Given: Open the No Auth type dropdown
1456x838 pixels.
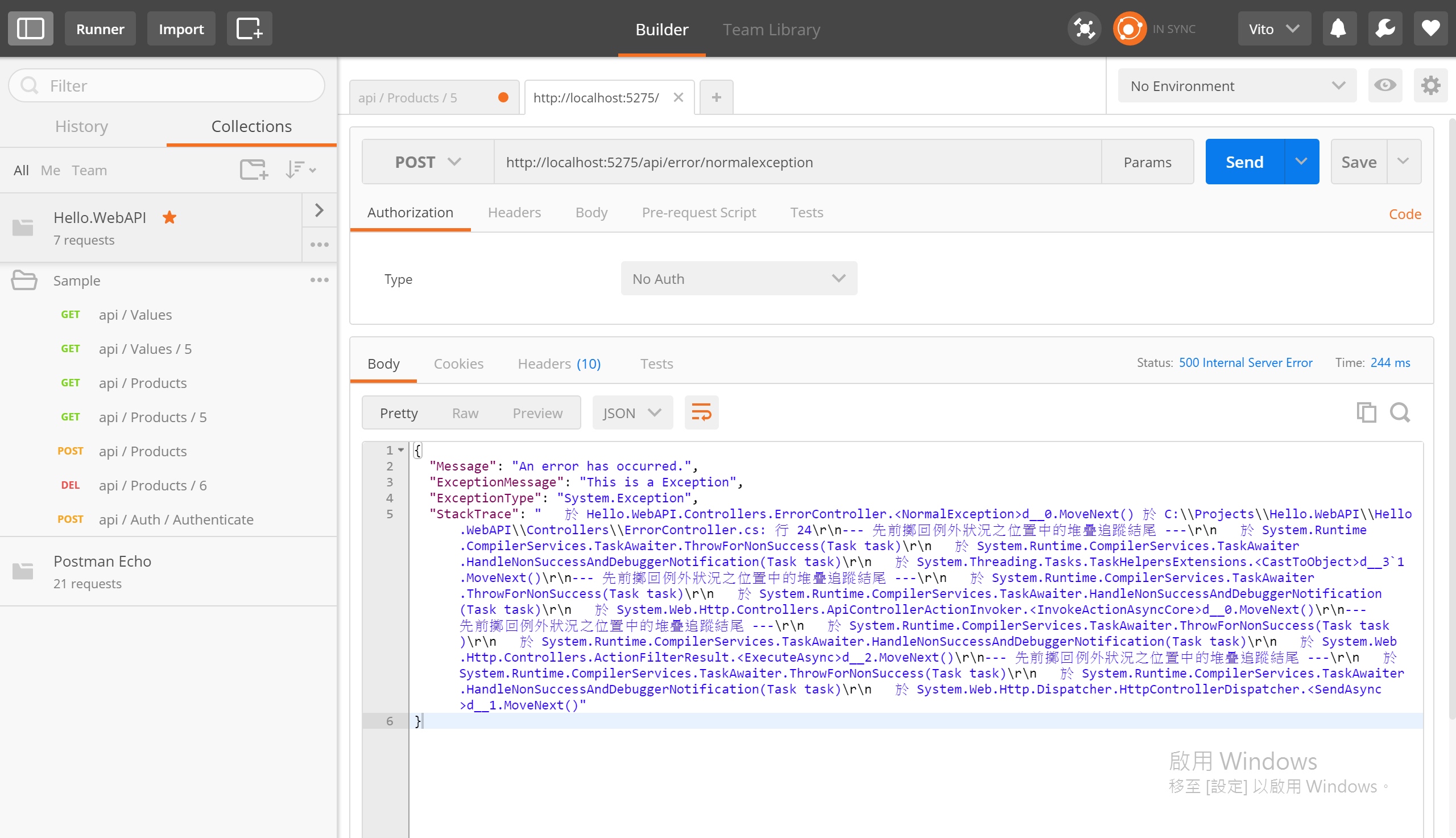Looking at the screenshot, I should (x=739, y=279).
